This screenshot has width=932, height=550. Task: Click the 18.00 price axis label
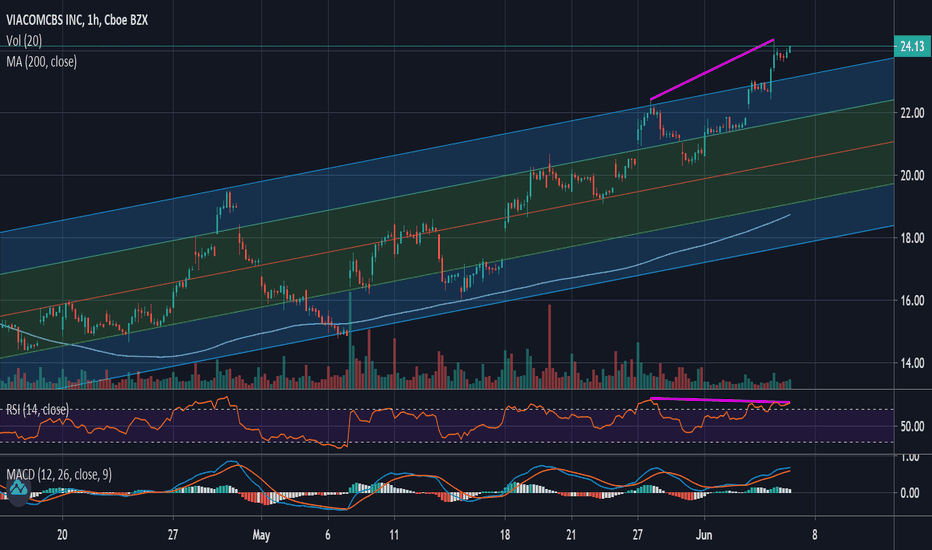[912, 238]
